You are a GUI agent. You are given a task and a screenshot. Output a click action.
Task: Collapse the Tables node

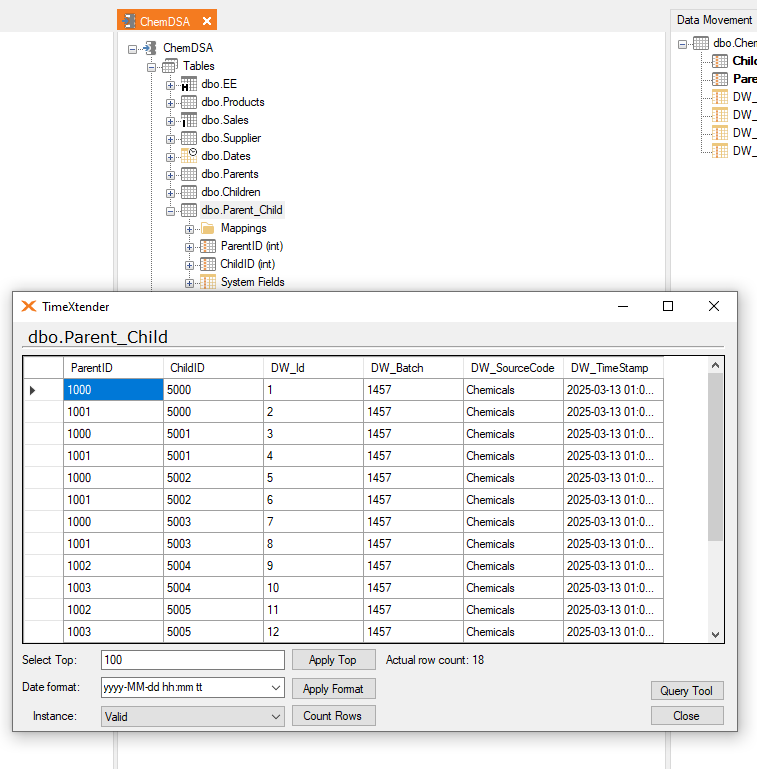pyautogui.click(x=151, y=67)
